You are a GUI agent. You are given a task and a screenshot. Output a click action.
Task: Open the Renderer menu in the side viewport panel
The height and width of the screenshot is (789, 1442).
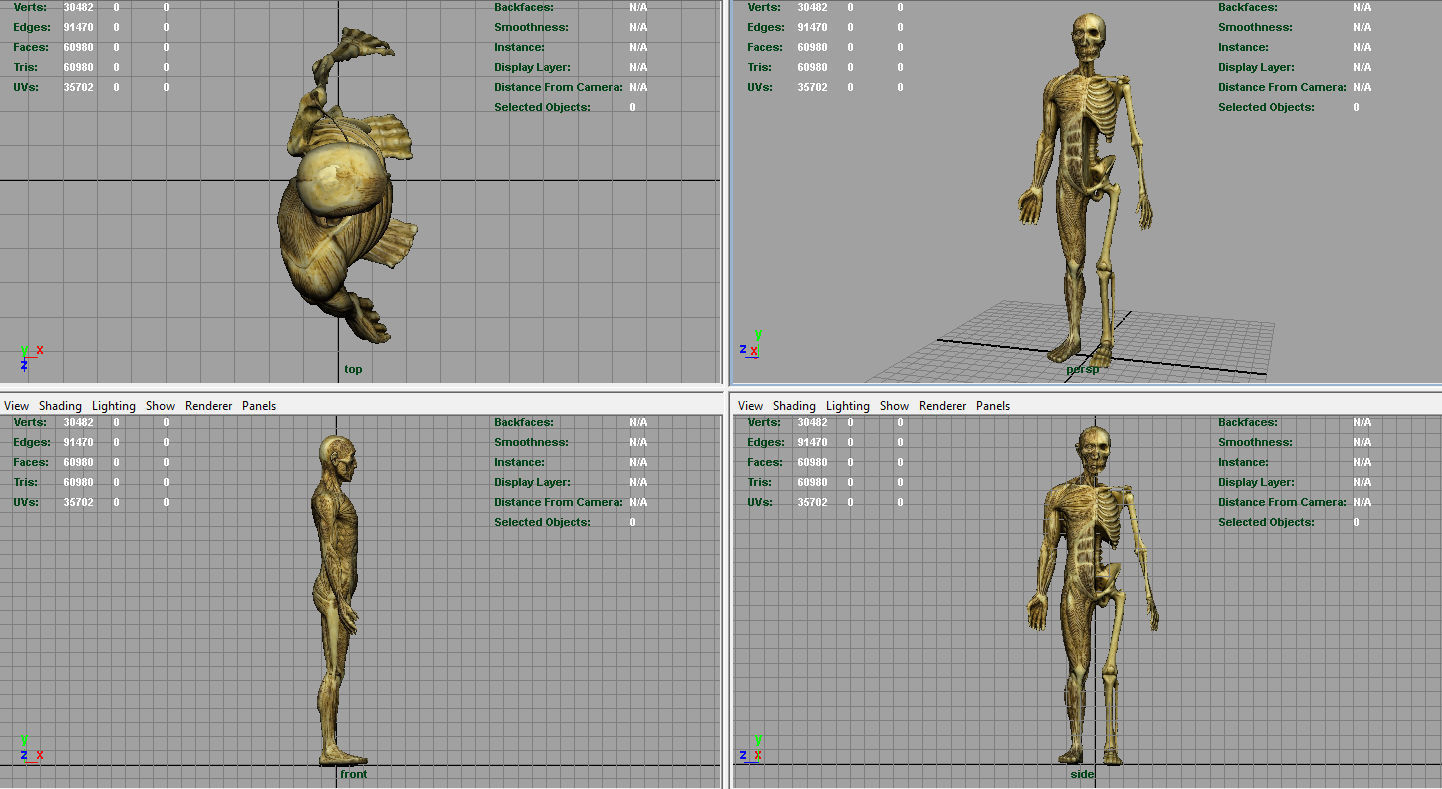[x=942, y=406]
